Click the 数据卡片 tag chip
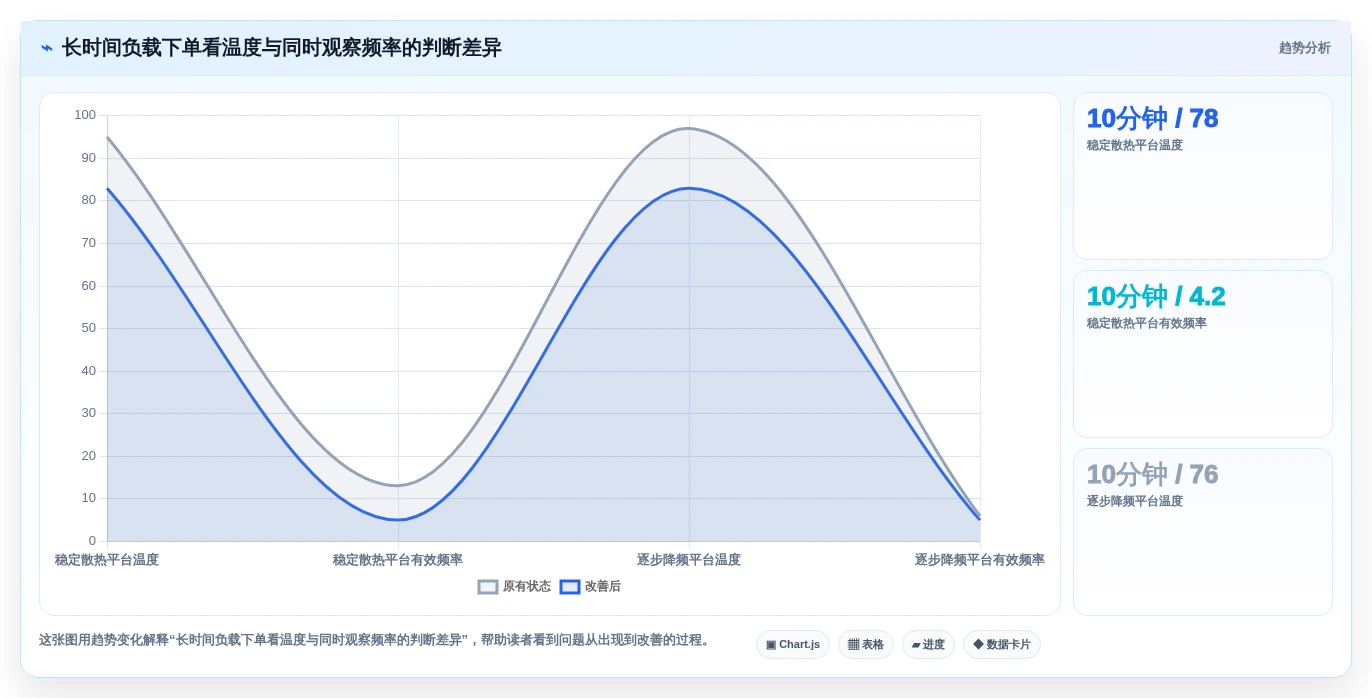 click(1002, 645)
